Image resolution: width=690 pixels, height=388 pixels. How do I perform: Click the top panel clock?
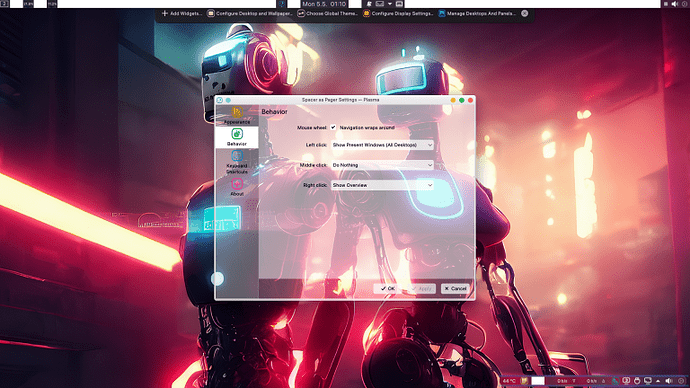coord(324,4)
